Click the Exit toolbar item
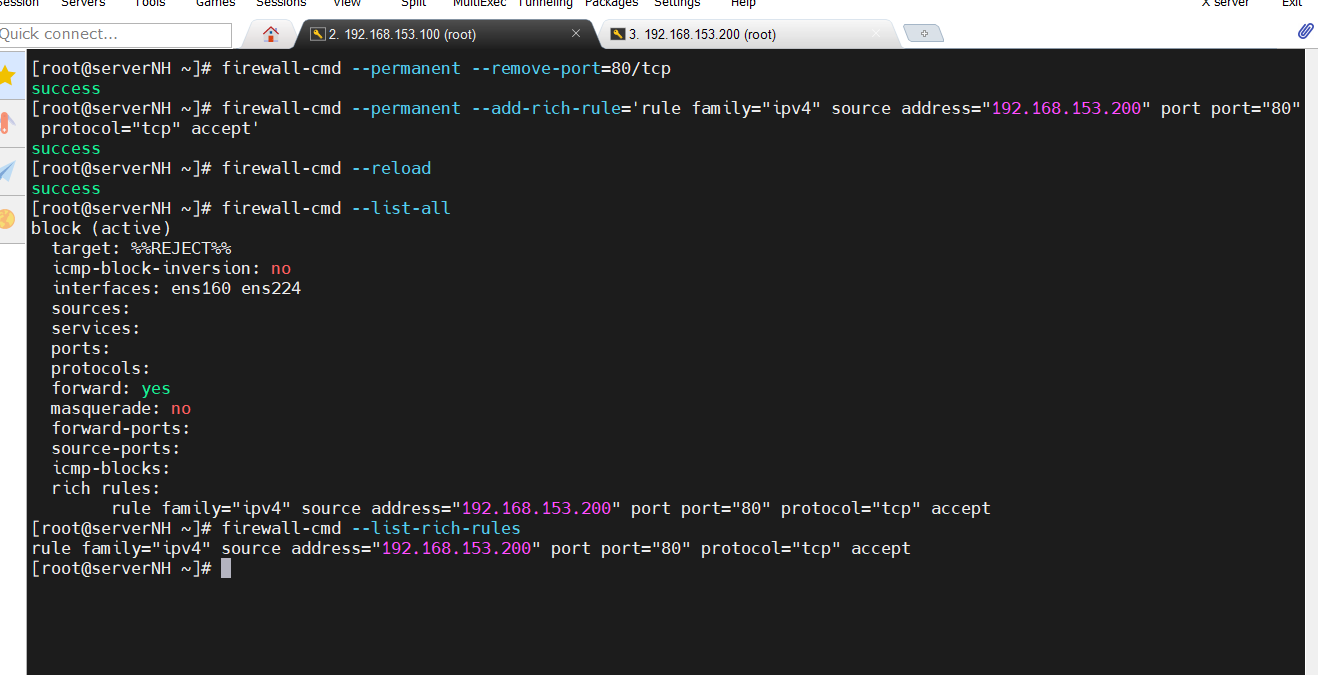Image resolution: width=1318 pixels, height=675 pixels. 1292,4
